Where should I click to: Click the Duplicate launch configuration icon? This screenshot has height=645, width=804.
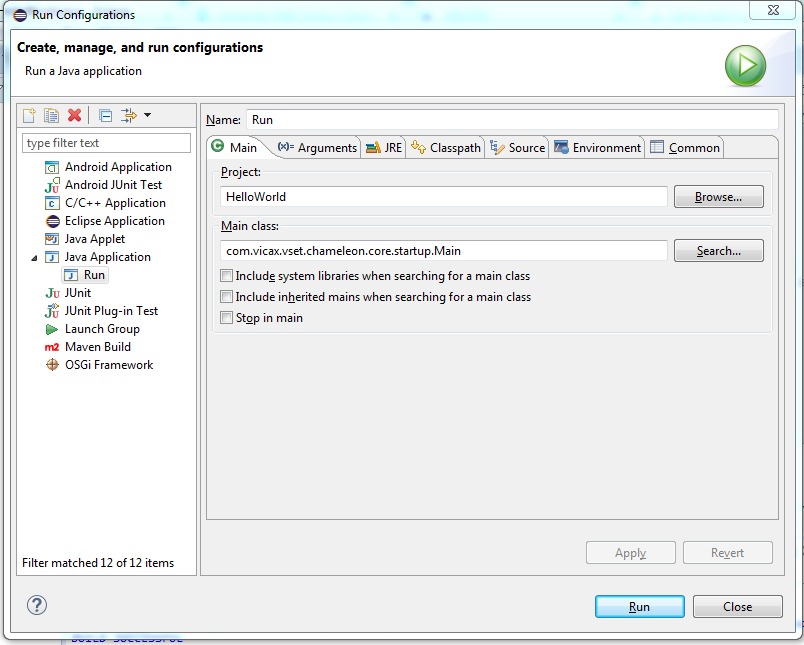[x=52, y=116]
